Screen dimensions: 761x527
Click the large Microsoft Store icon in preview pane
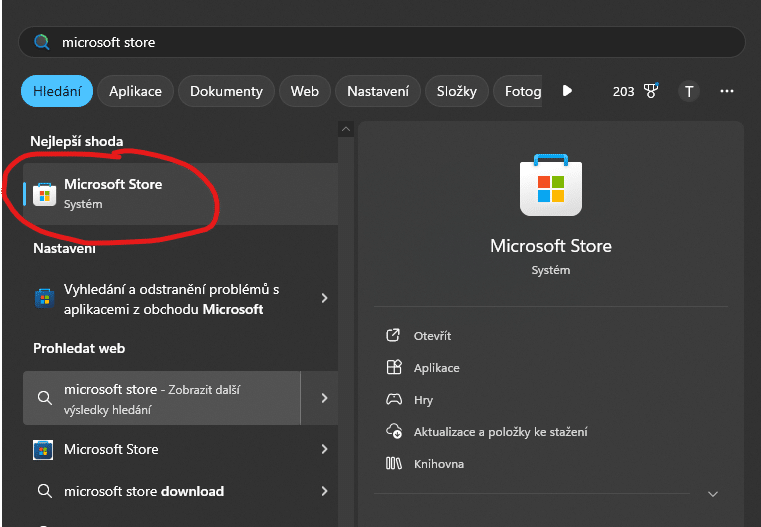(550, 185)
